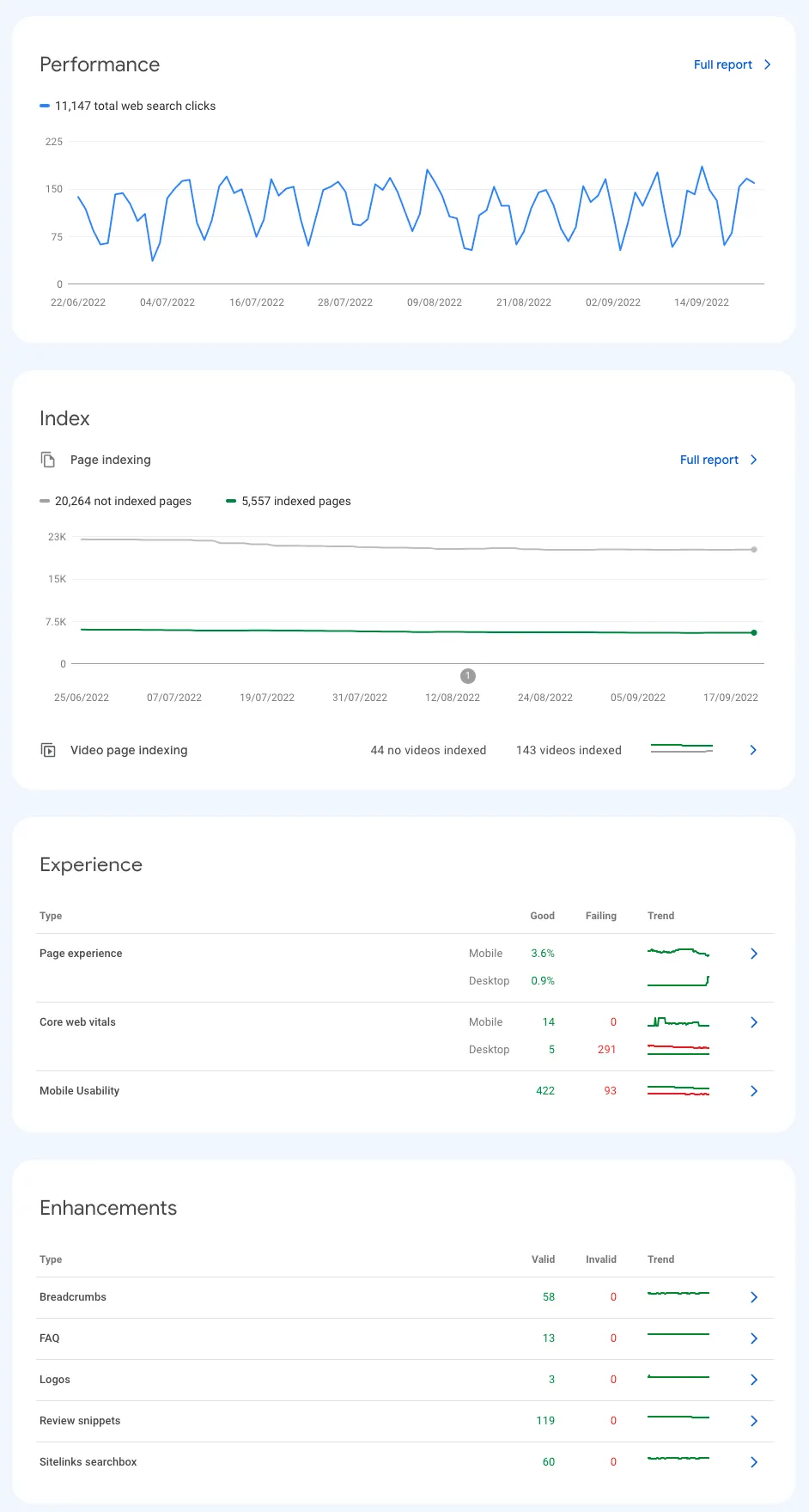This screenshot has width=809, height=1512.
Task: Open Page experience row chevron
Action: coord(754,954)
